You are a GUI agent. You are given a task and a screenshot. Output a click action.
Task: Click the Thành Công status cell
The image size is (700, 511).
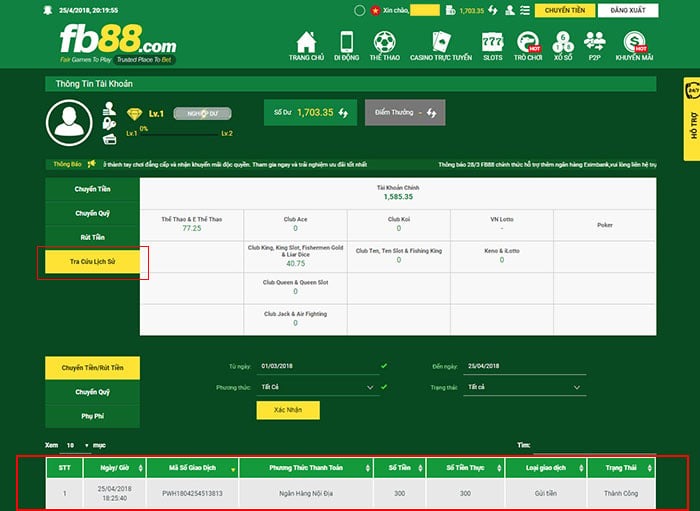[621, 493]
